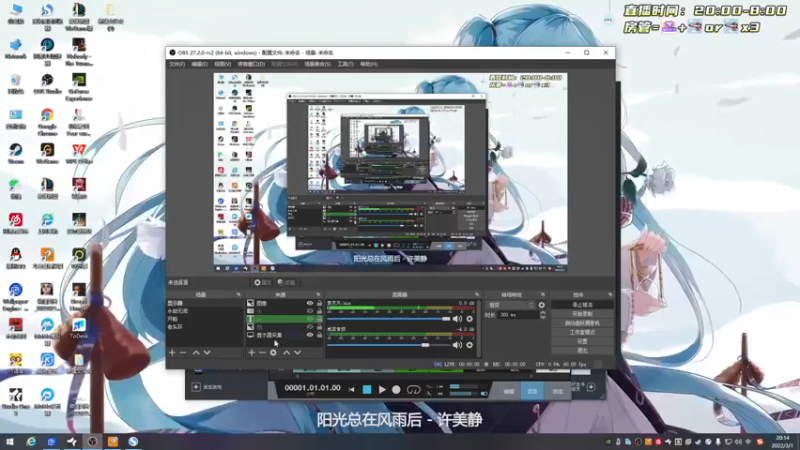Screen dimensions: 800x450
Task: Pop out the Sources dock panel
Action: (x=318, y=295)
